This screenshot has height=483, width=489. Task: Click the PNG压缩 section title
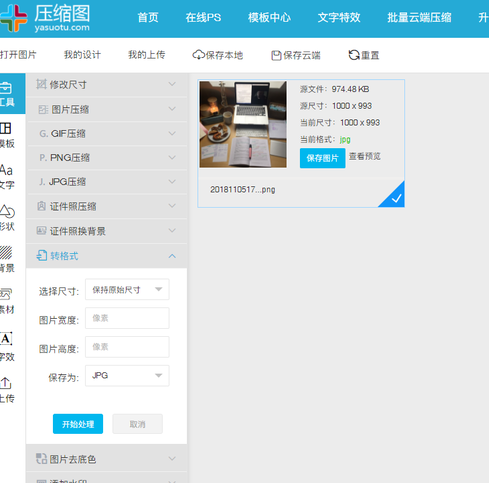coord(70,158)
